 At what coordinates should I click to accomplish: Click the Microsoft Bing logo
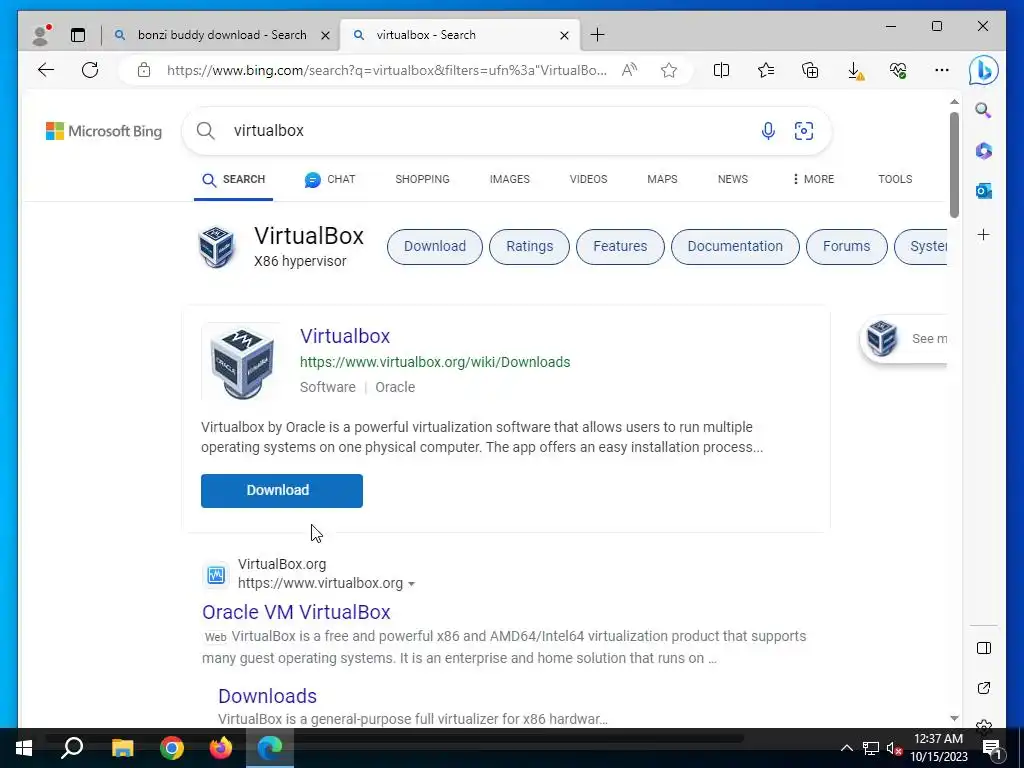(x=104, y=131)
